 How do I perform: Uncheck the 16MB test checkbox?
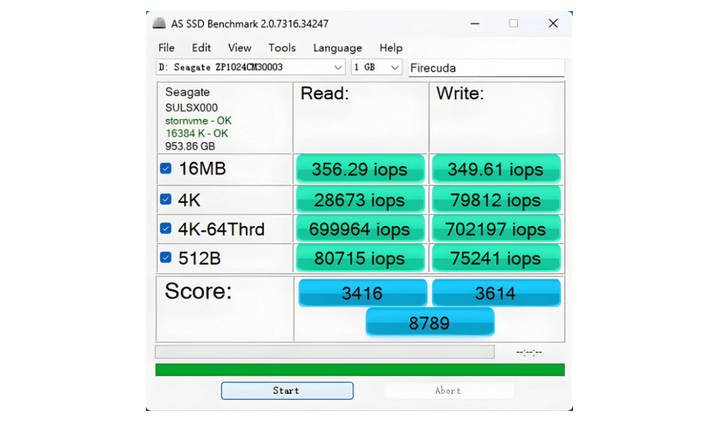(x=166, y=169)
